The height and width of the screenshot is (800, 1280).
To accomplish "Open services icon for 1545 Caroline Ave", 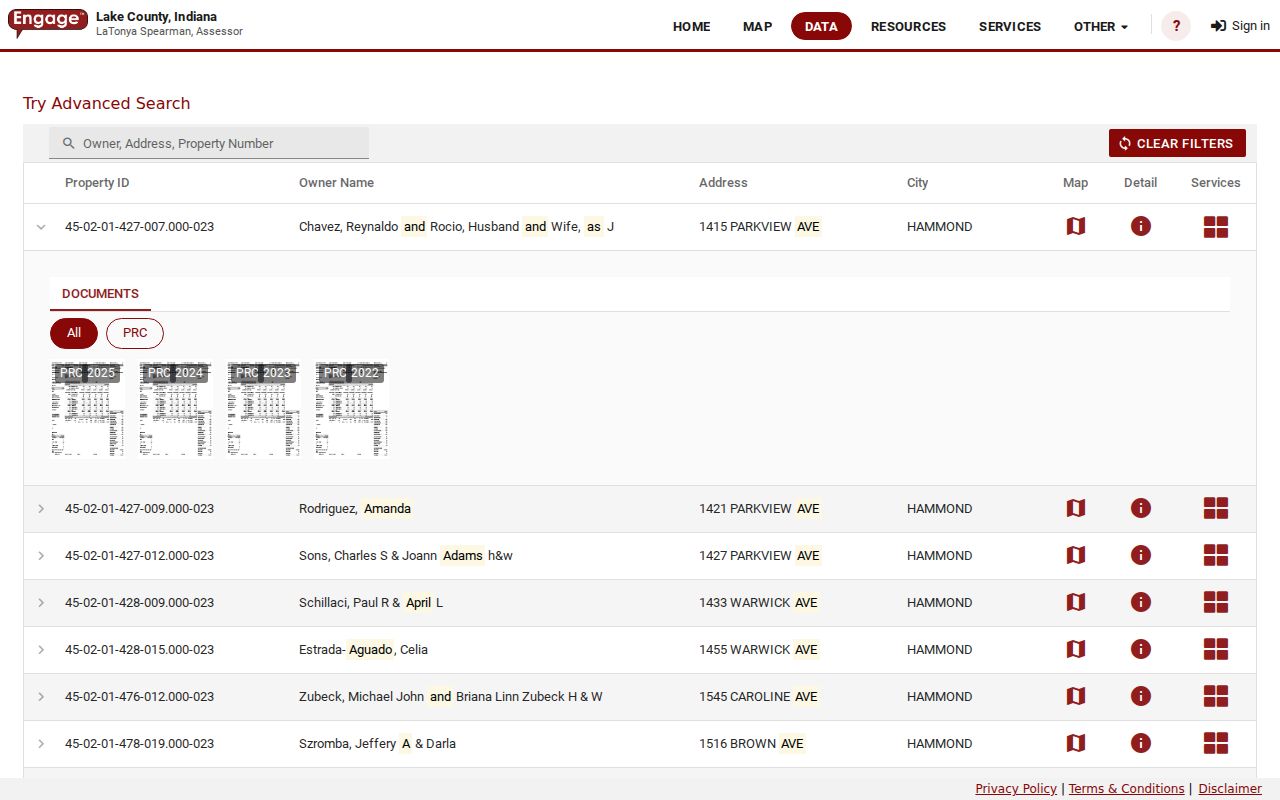I will coord(1215,697).
